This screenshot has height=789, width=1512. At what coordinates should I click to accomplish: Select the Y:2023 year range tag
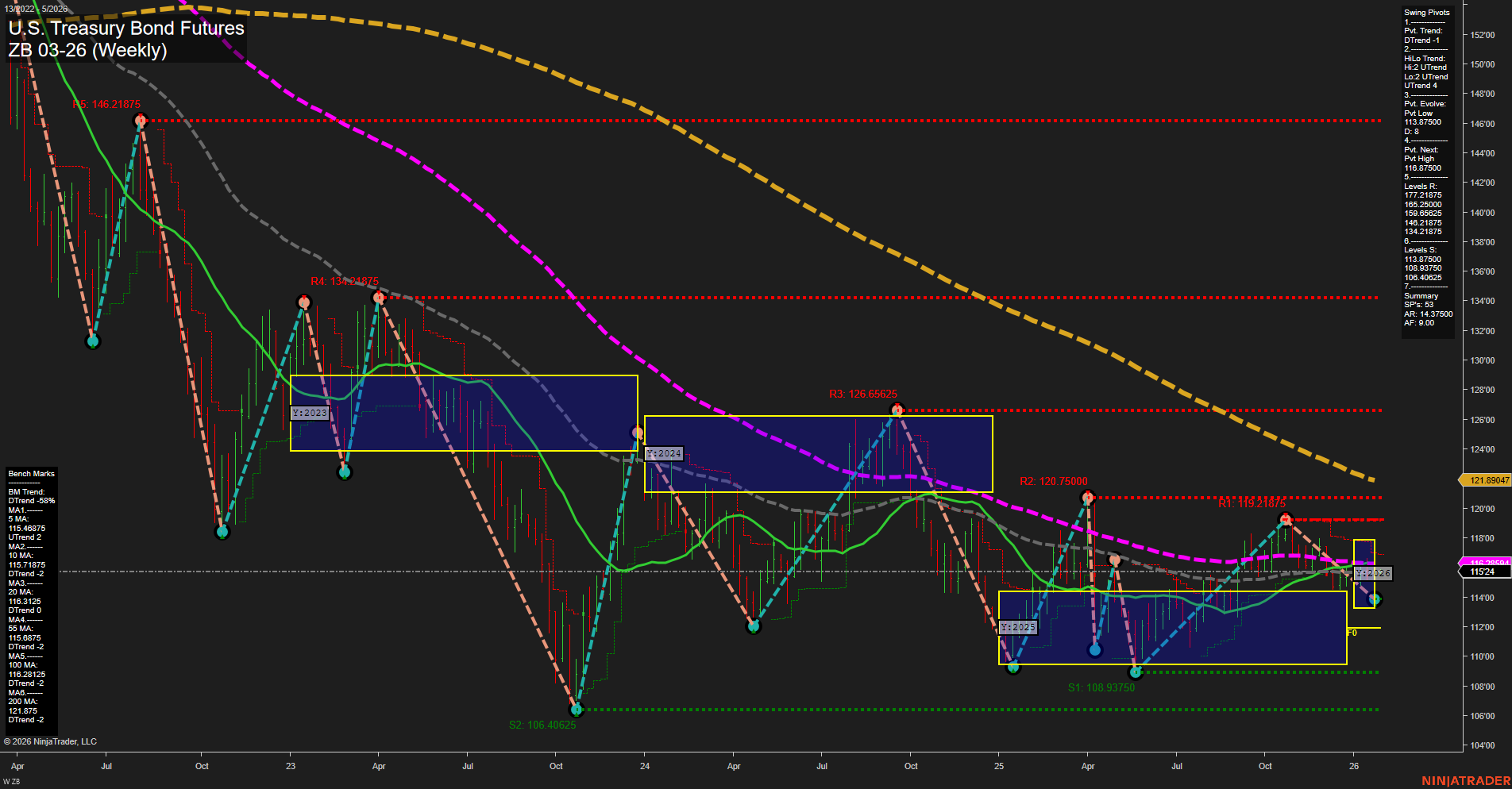pos(310,412)
